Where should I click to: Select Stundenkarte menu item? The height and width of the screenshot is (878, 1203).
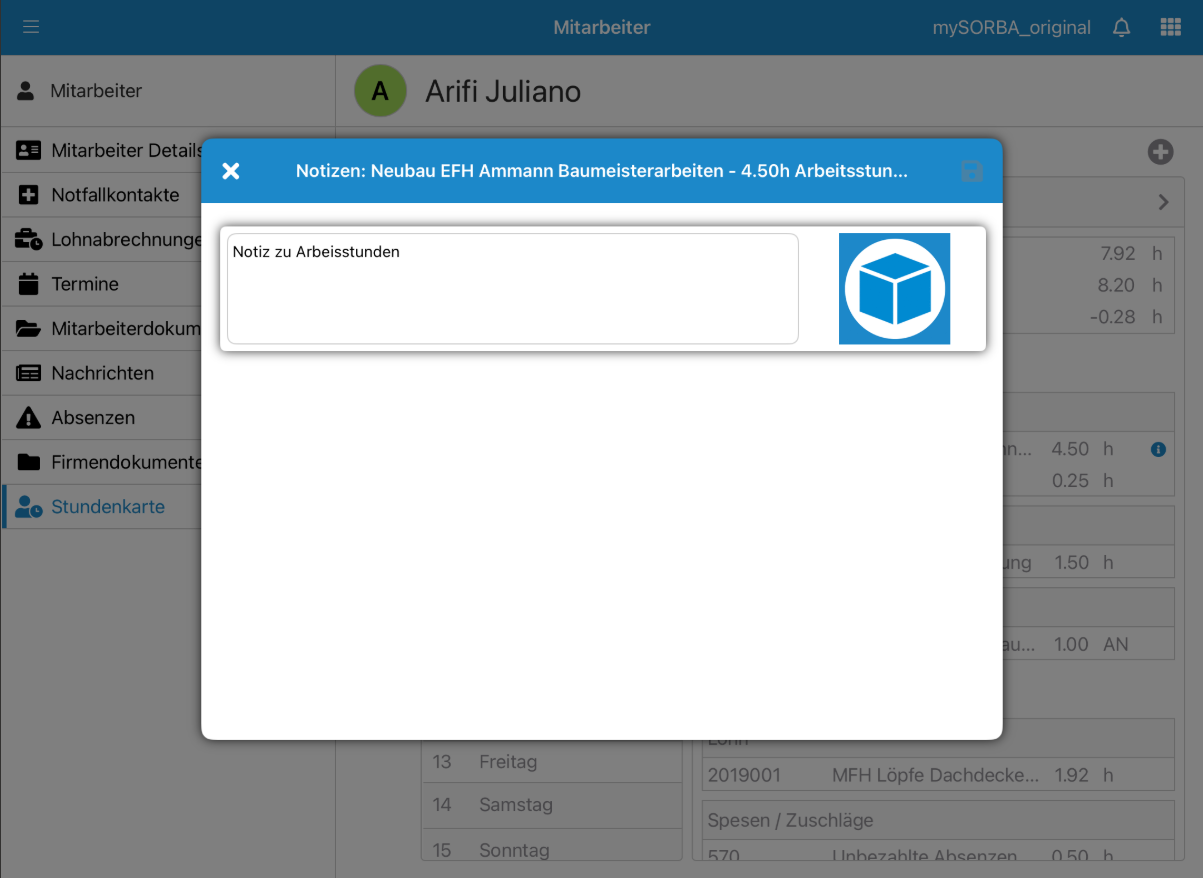(x=107, y=507)
